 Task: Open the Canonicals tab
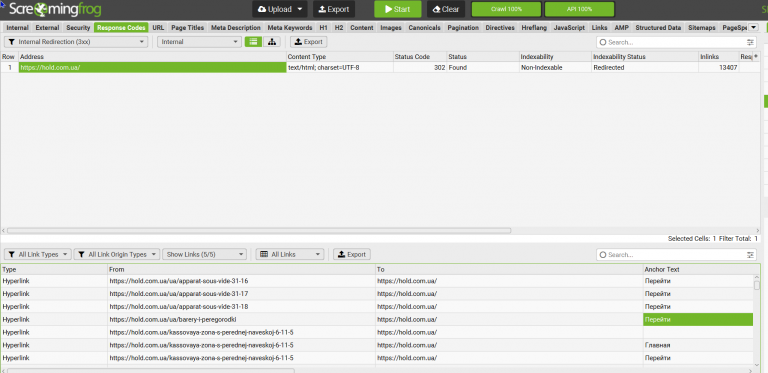coord(425,28)
